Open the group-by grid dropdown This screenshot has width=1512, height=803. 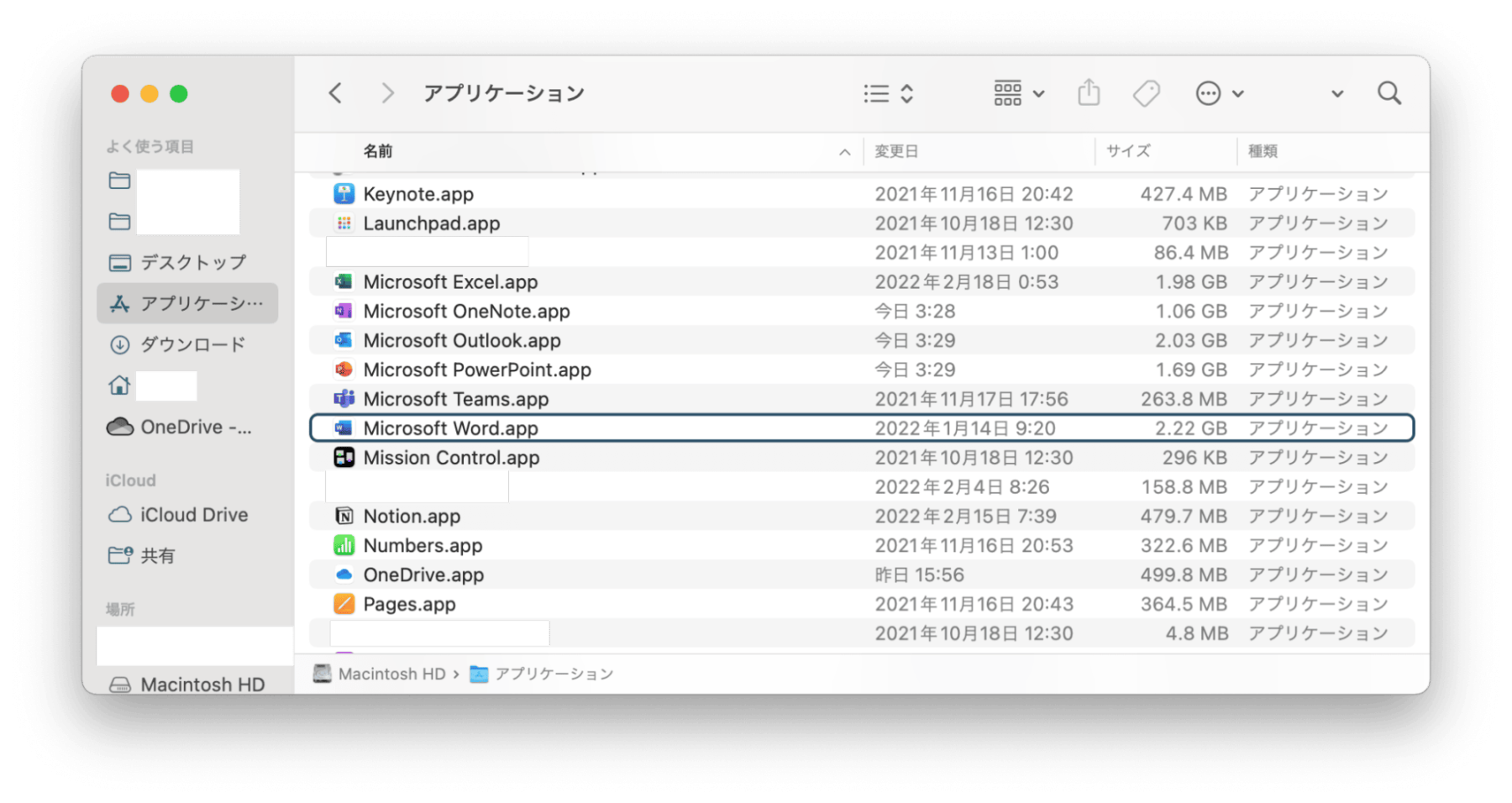click(1019, 93)
